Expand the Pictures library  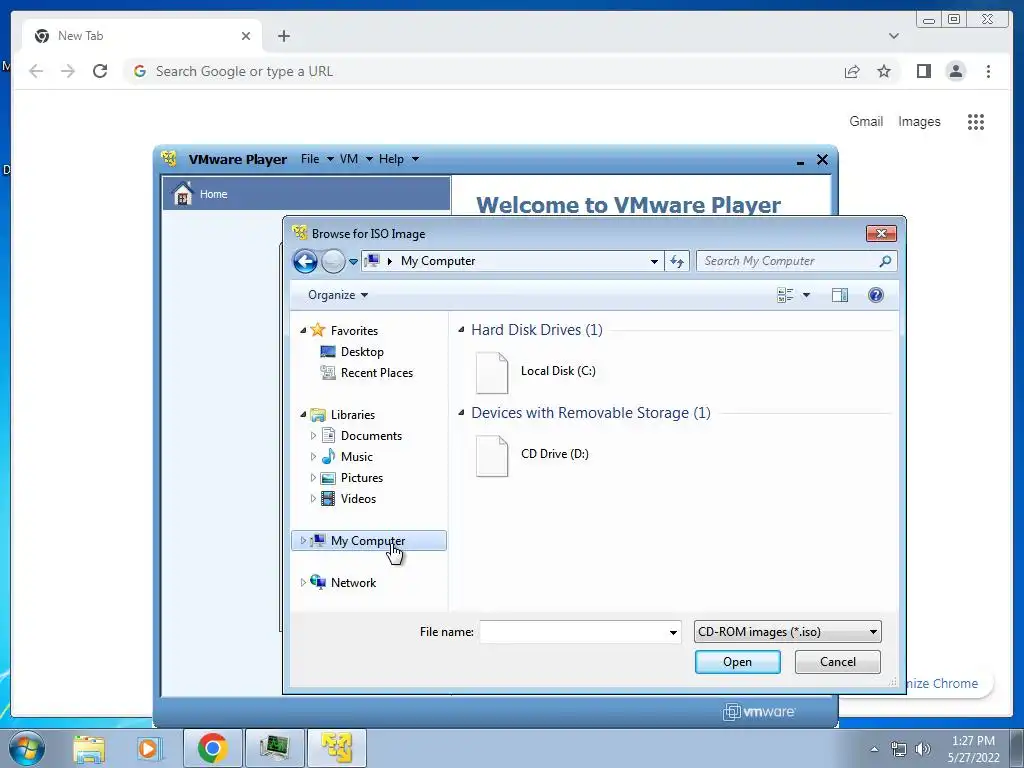[x=313, y=477]
